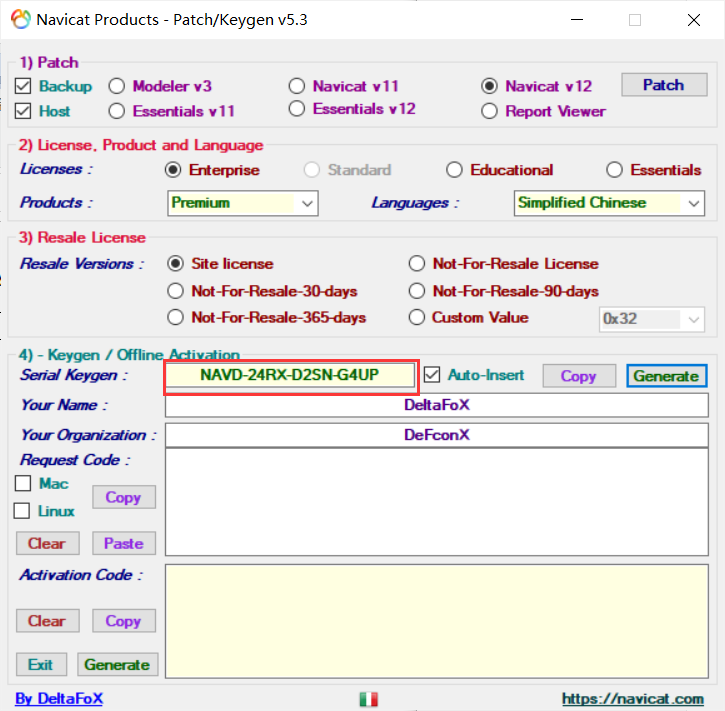Select the Navicat v12 radio button
The height and width of the screenshot is (711, 725).
tap(490, 86)
